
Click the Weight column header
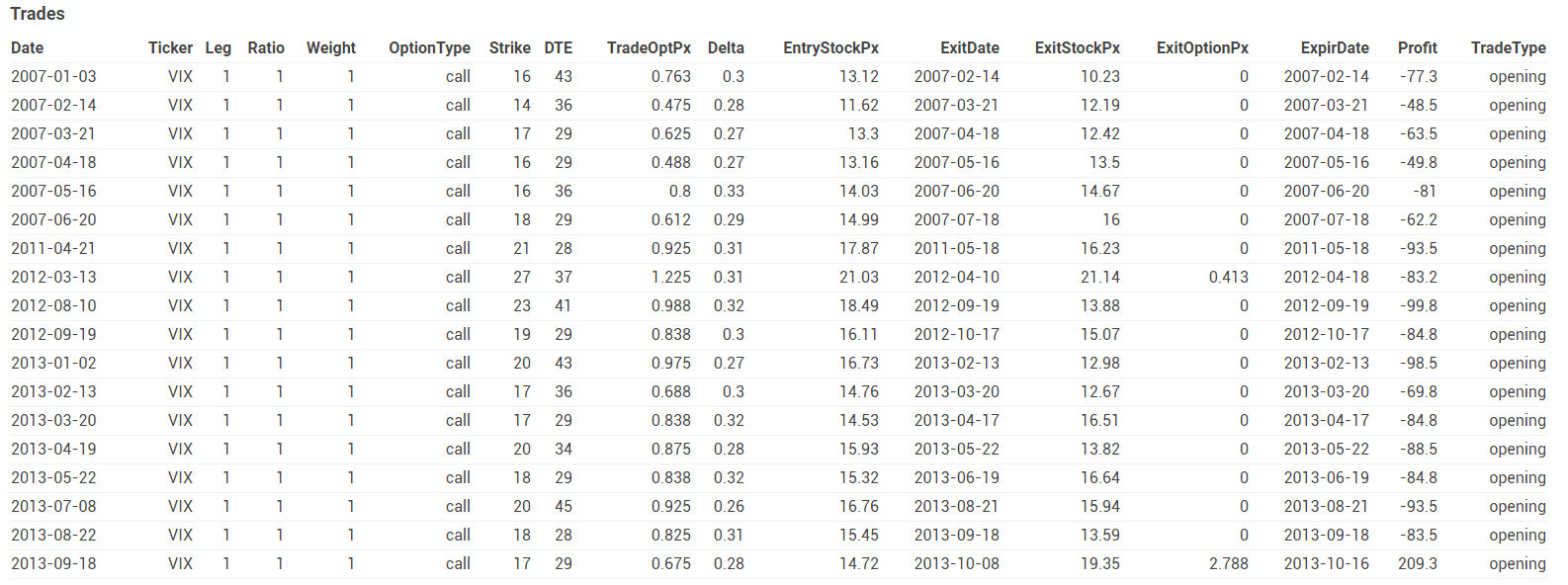point(331,47)
